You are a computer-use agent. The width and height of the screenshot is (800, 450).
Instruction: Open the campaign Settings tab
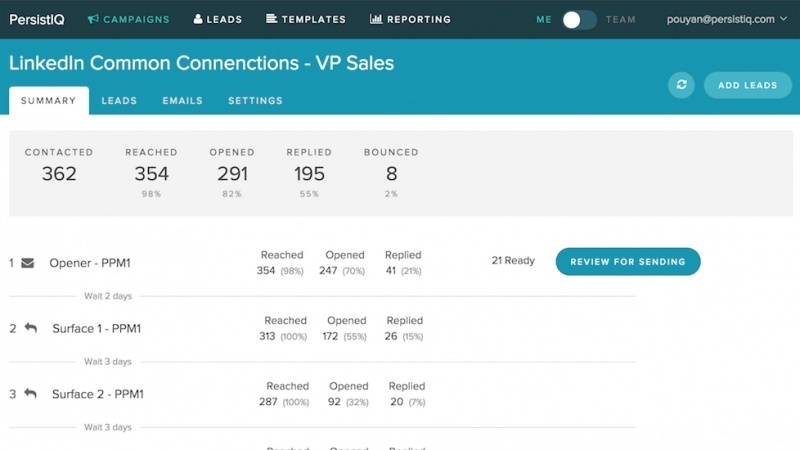pyautogui.click(x=255, y=101)
